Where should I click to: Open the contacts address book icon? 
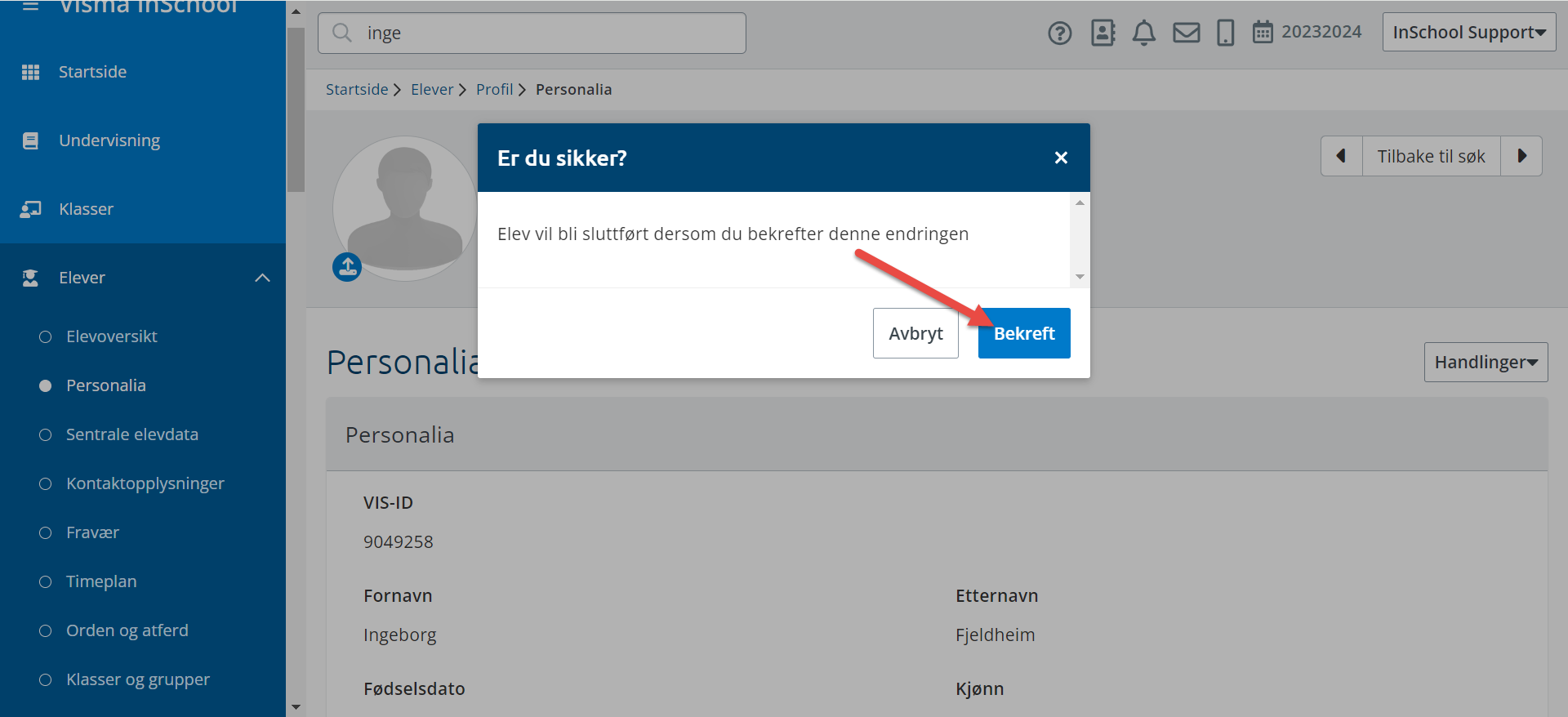click(x=1103, y=33)
